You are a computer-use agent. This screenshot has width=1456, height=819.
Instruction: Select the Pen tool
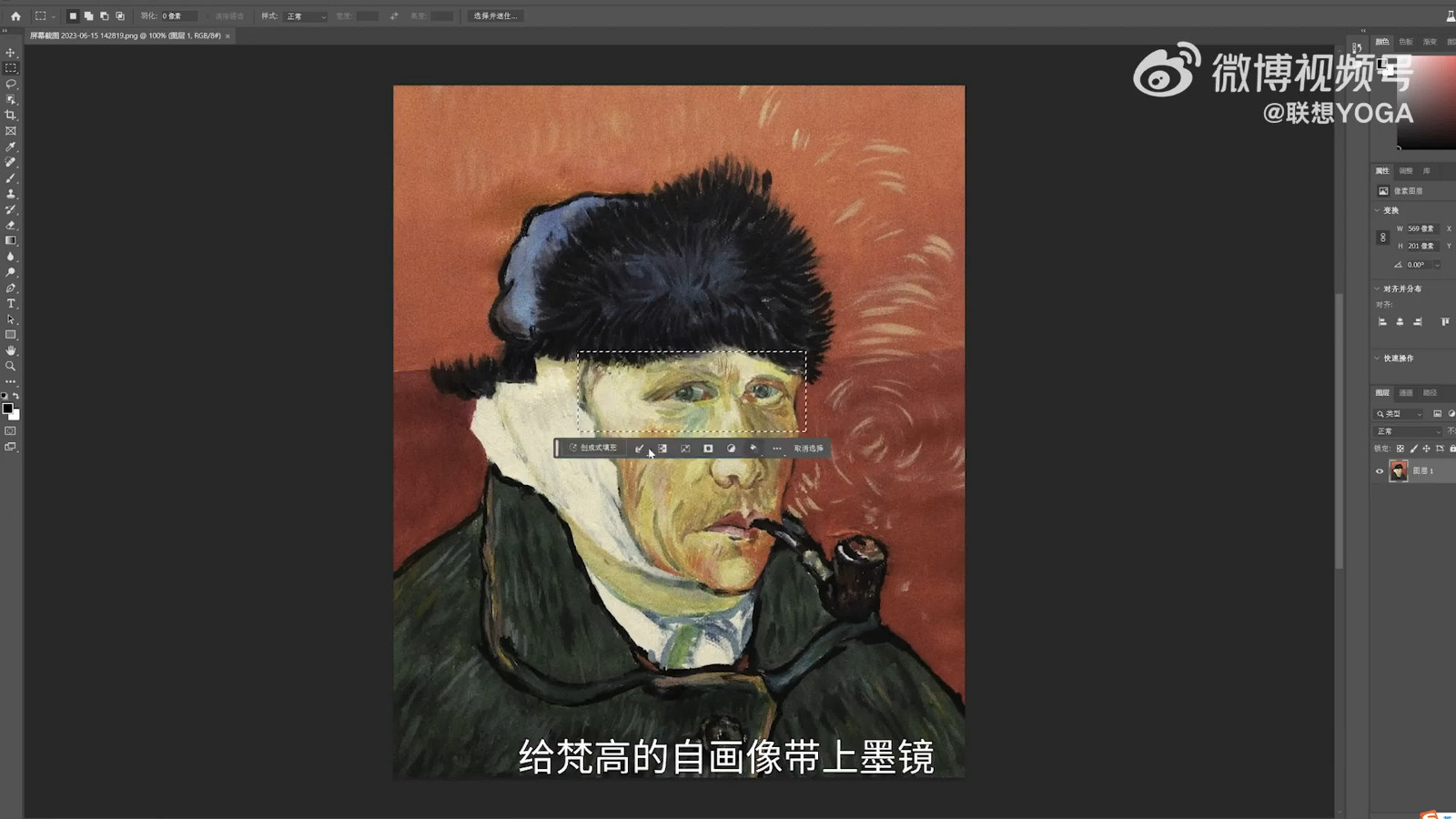[x=11, y=288]
